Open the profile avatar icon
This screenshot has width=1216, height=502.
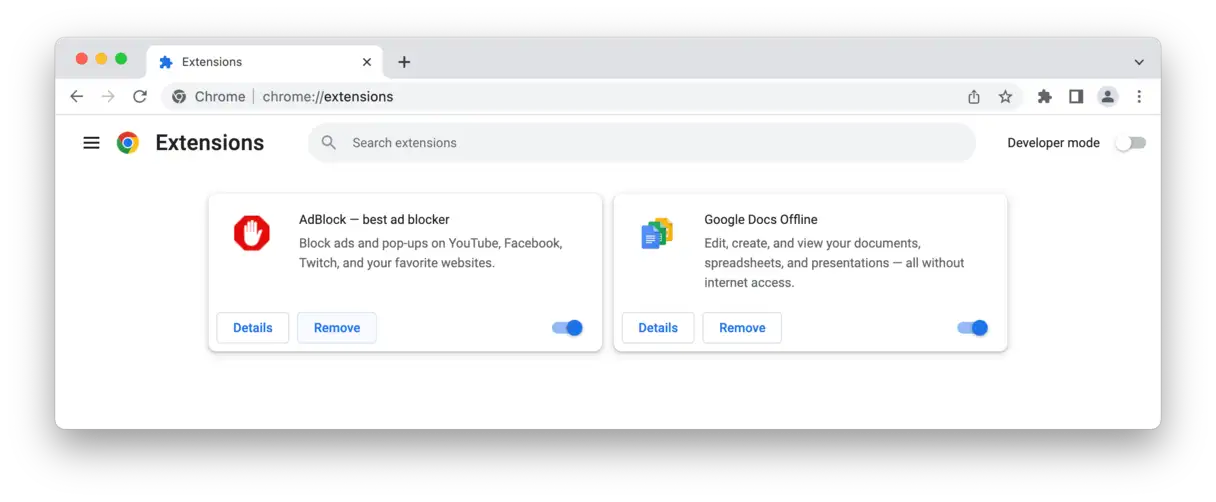point(1107,97)
